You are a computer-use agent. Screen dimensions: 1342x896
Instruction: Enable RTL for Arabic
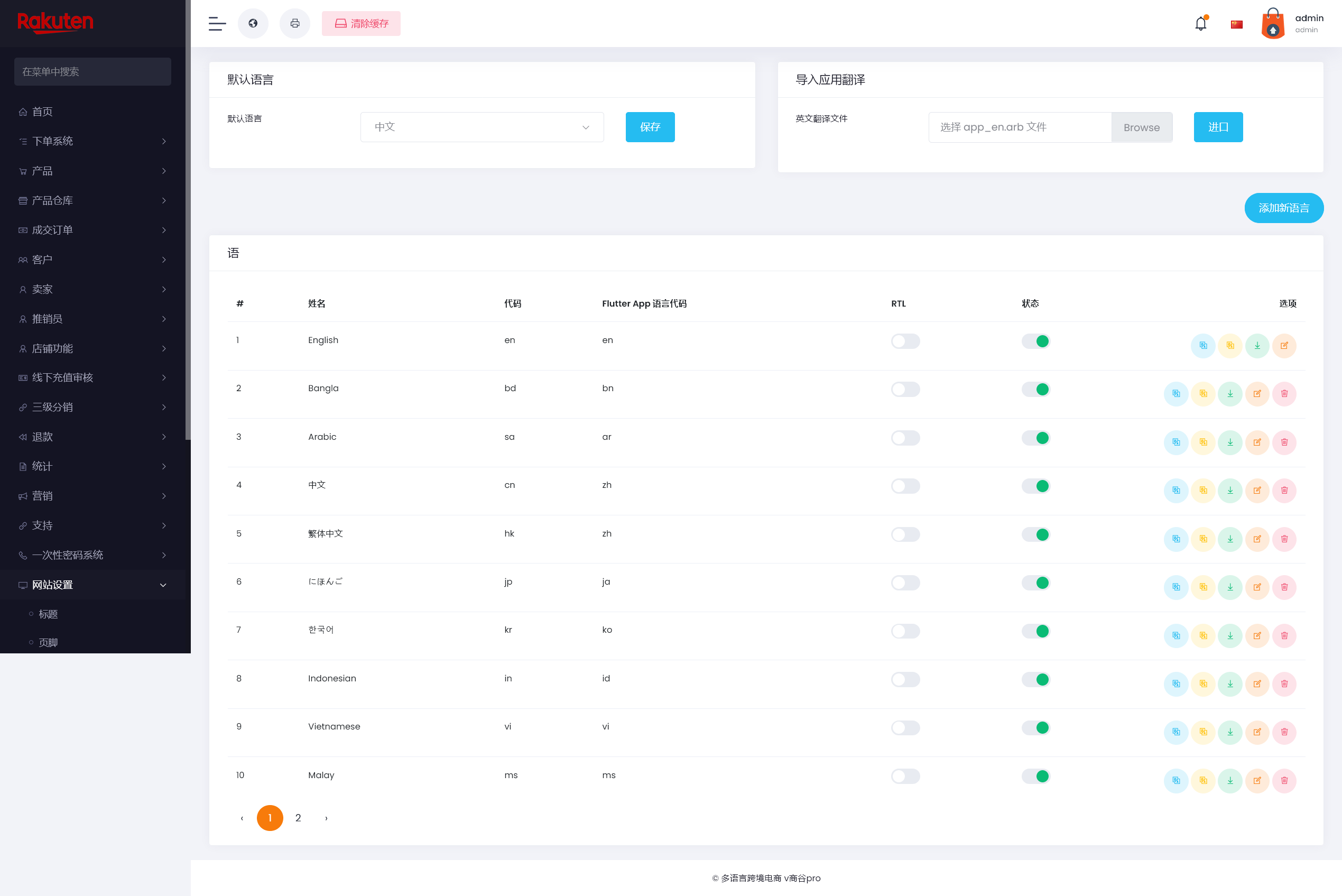905,438
